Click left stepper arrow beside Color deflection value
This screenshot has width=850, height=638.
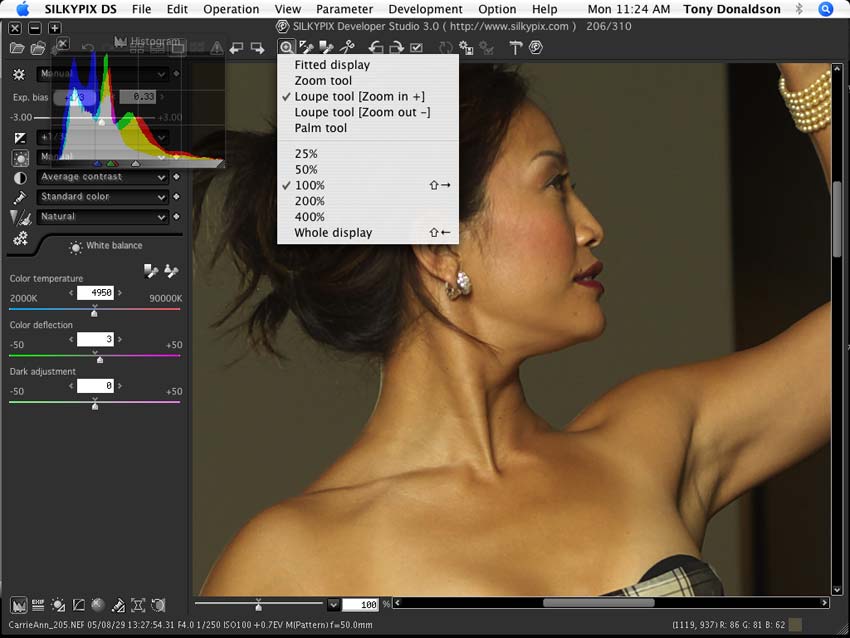coord(71,339)
